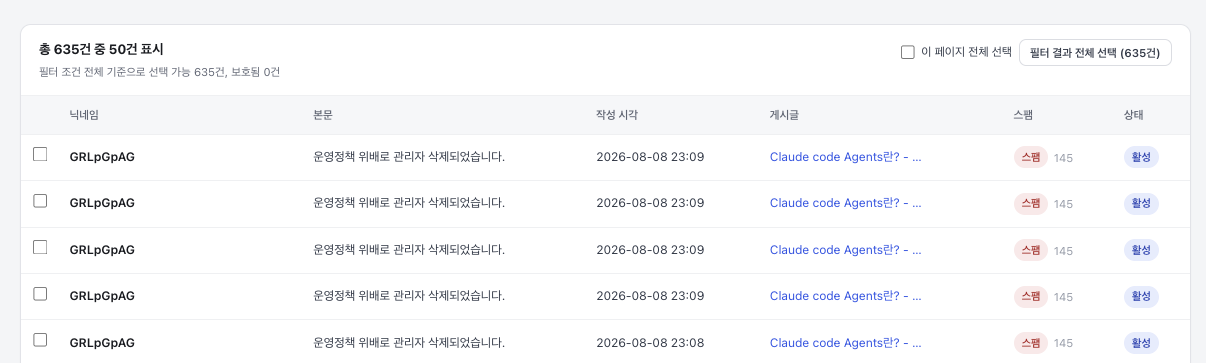
Task: Check the fourth row's checkbox
Action: click(x=40, y=293)
